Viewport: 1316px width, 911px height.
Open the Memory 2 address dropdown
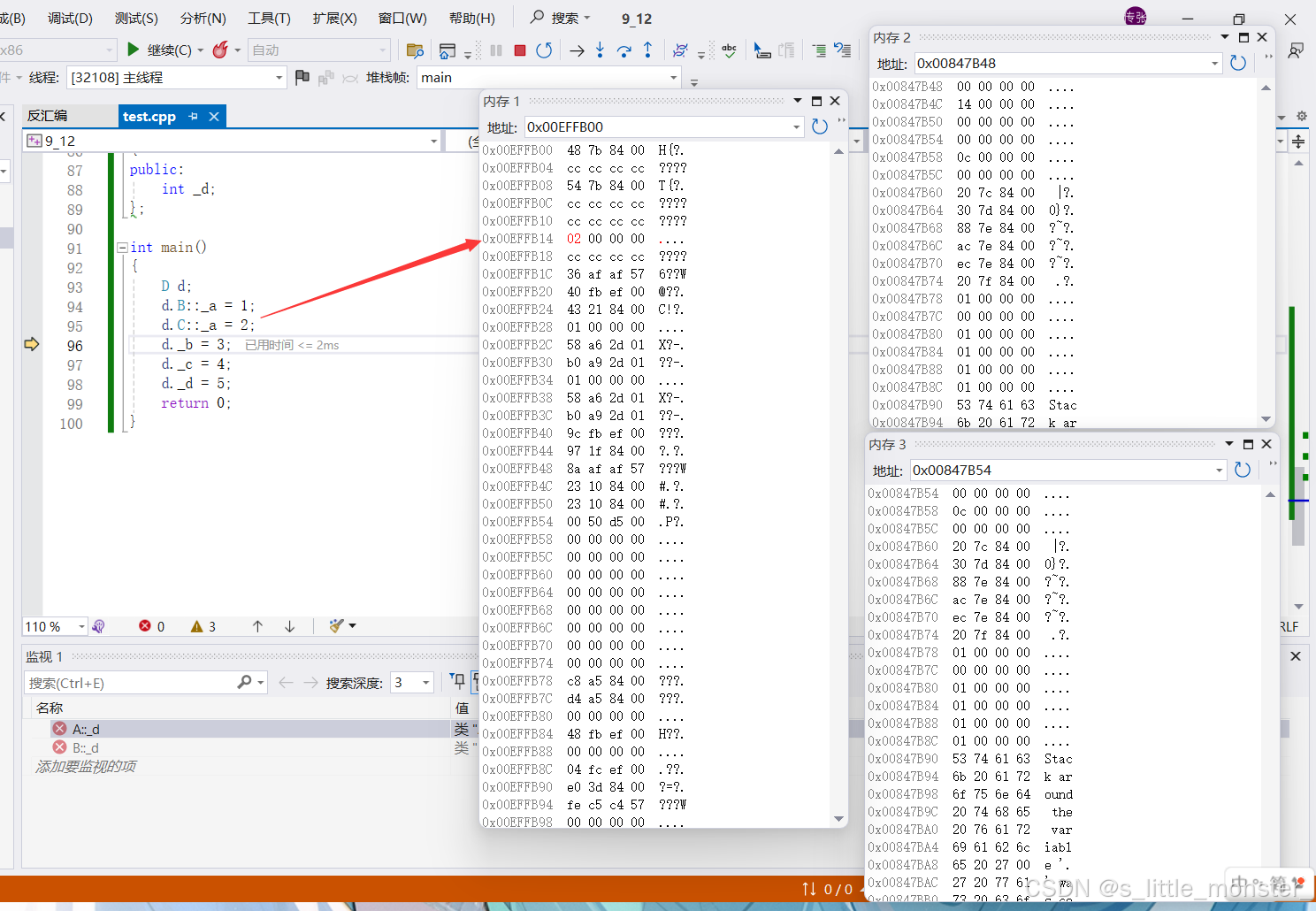coord(1214,64)
